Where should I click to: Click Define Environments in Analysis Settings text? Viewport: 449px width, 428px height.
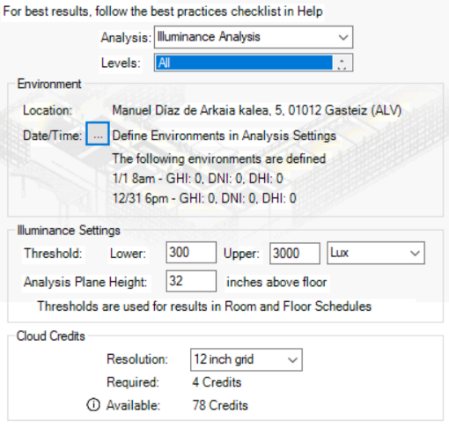tap(224, 136)
